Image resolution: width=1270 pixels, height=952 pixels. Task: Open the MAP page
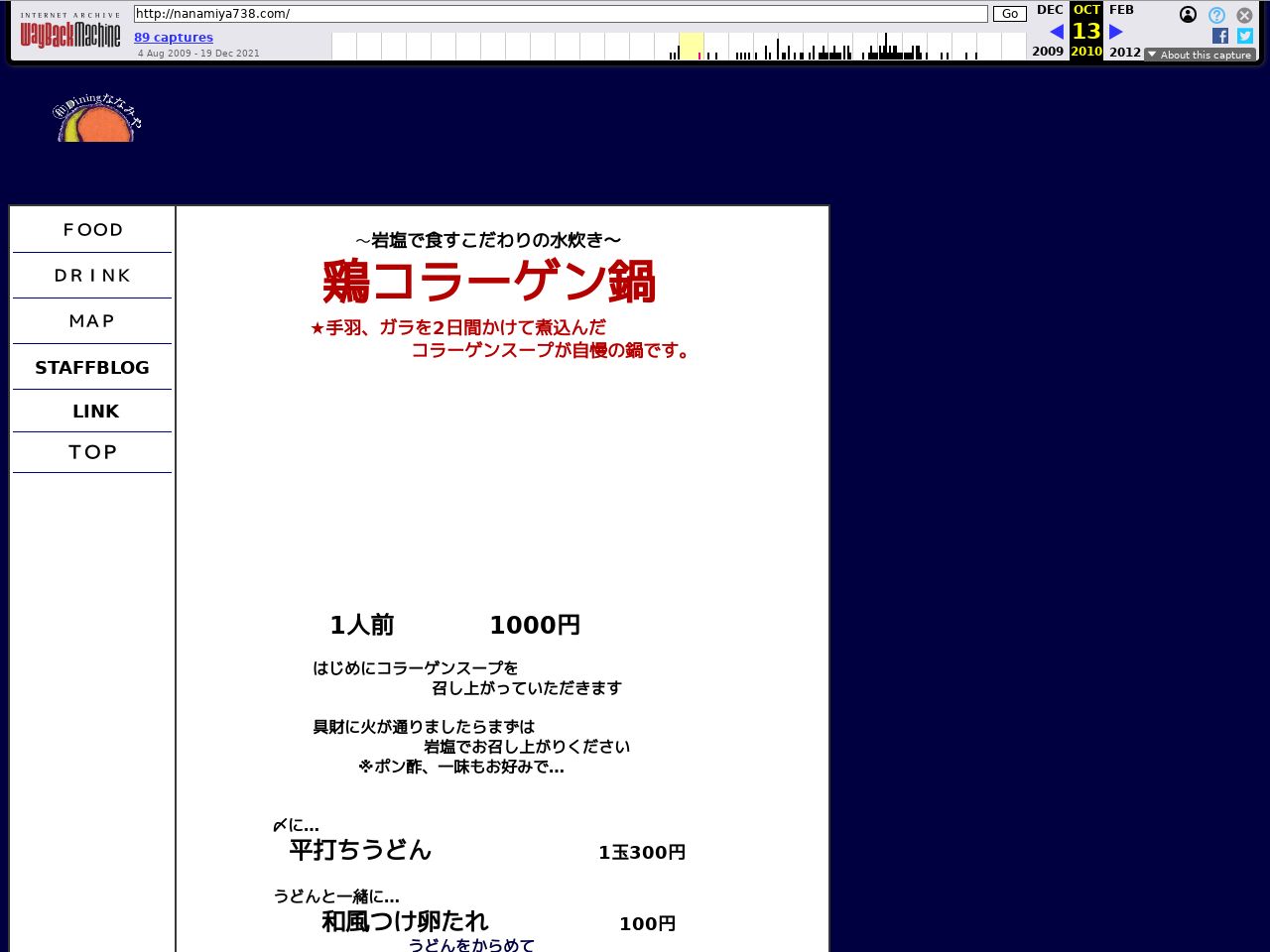click(x=92, y=321)
